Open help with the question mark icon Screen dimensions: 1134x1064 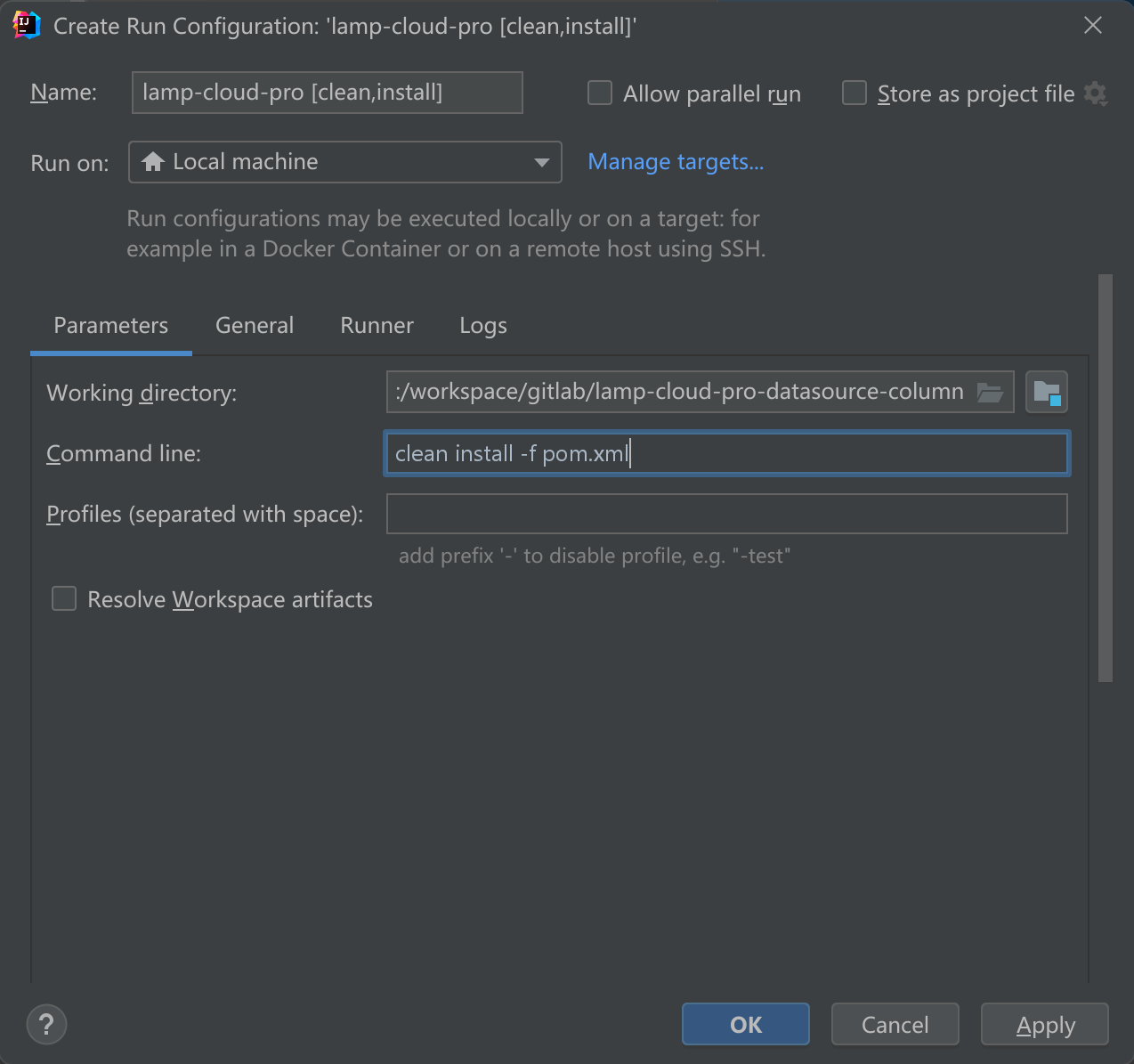pos(47,1024)
